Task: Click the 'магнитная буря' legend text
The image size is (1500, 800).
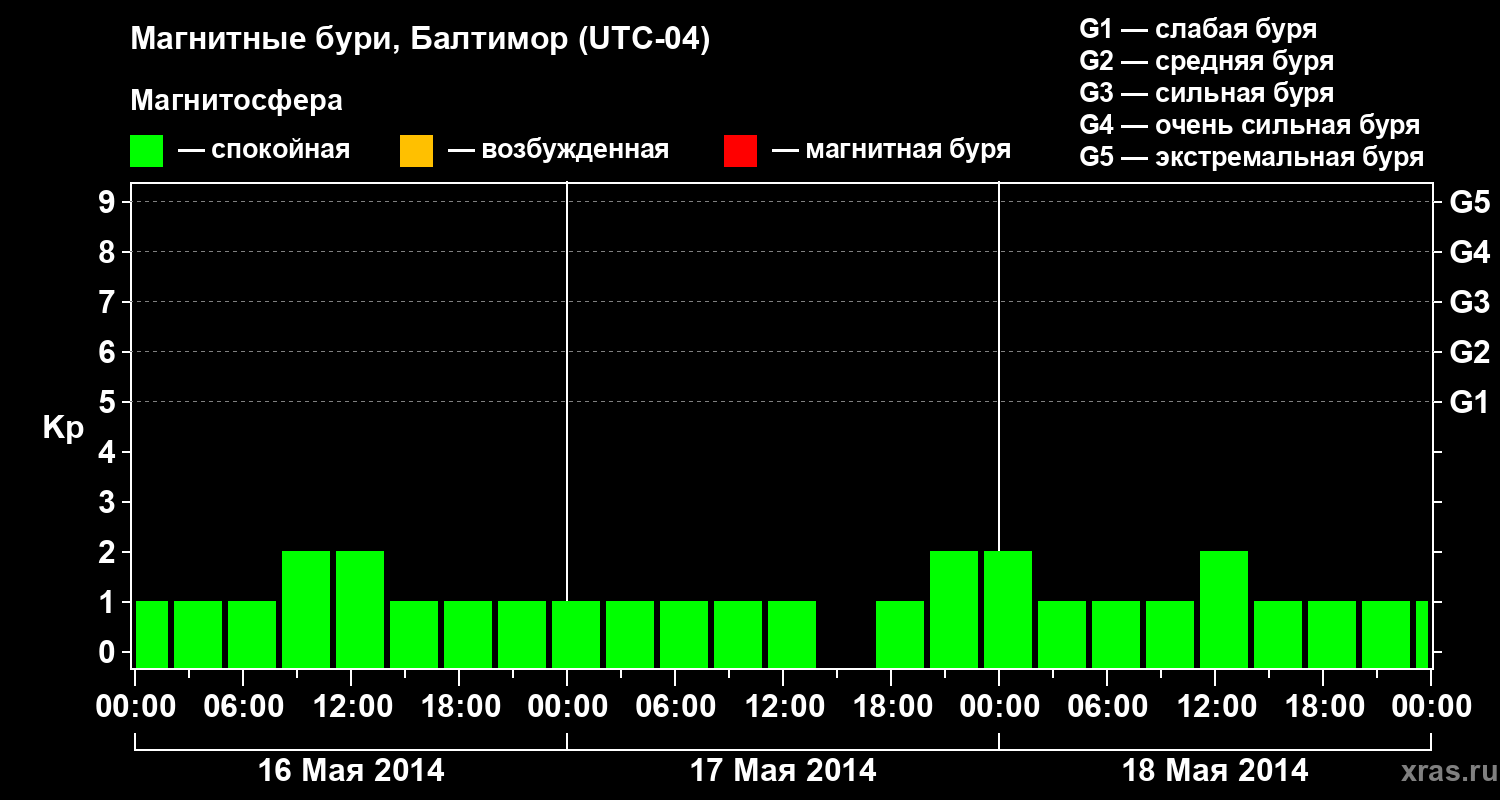Action: 908,151
